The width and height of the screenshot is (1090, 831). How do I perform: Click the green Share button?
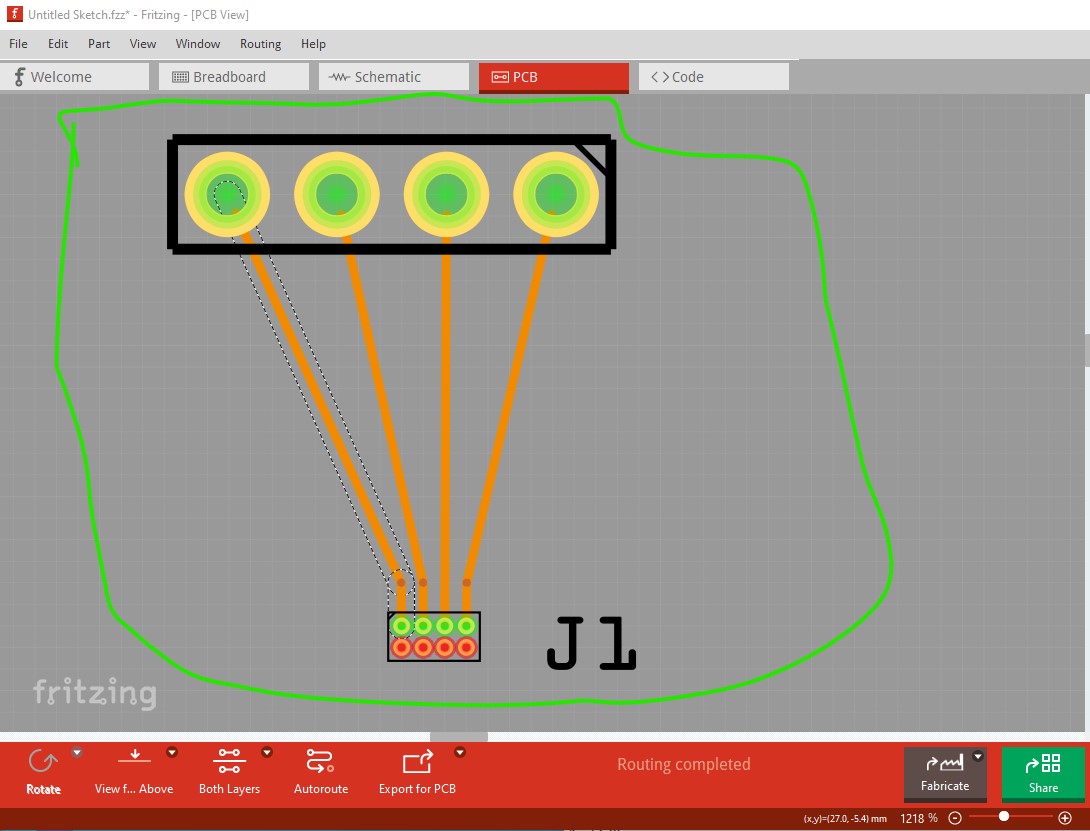click(1042, 773)
